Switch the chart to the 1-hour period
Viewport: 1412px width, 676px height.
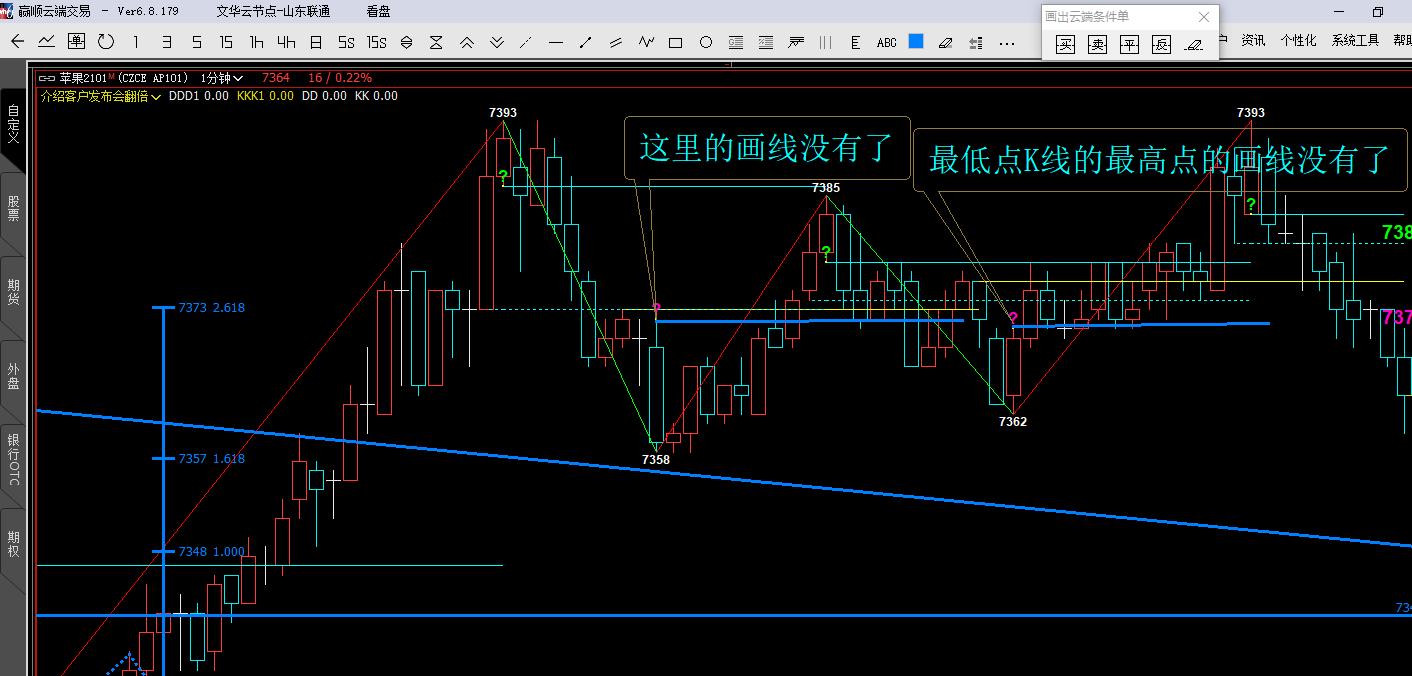pyautogui.click(x=256, y=42)
